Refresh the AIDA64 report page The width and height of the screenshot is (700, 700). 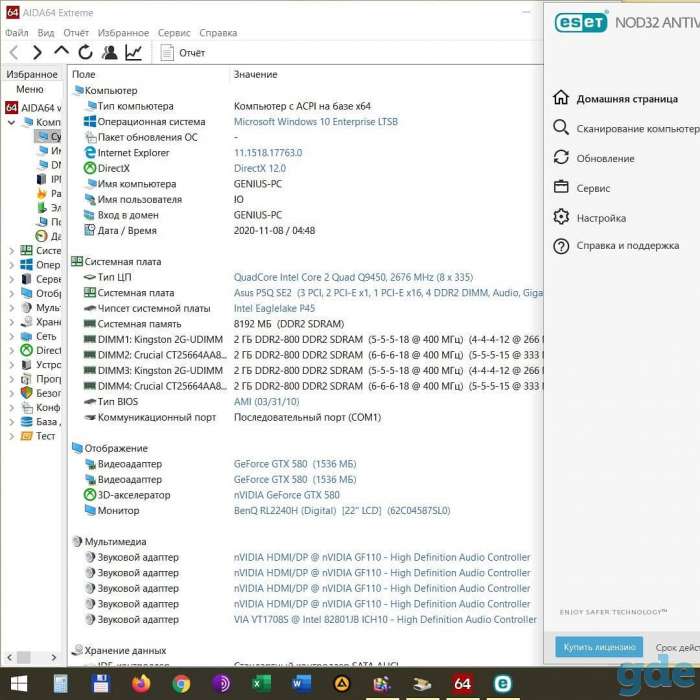click(x=85, y=53)
